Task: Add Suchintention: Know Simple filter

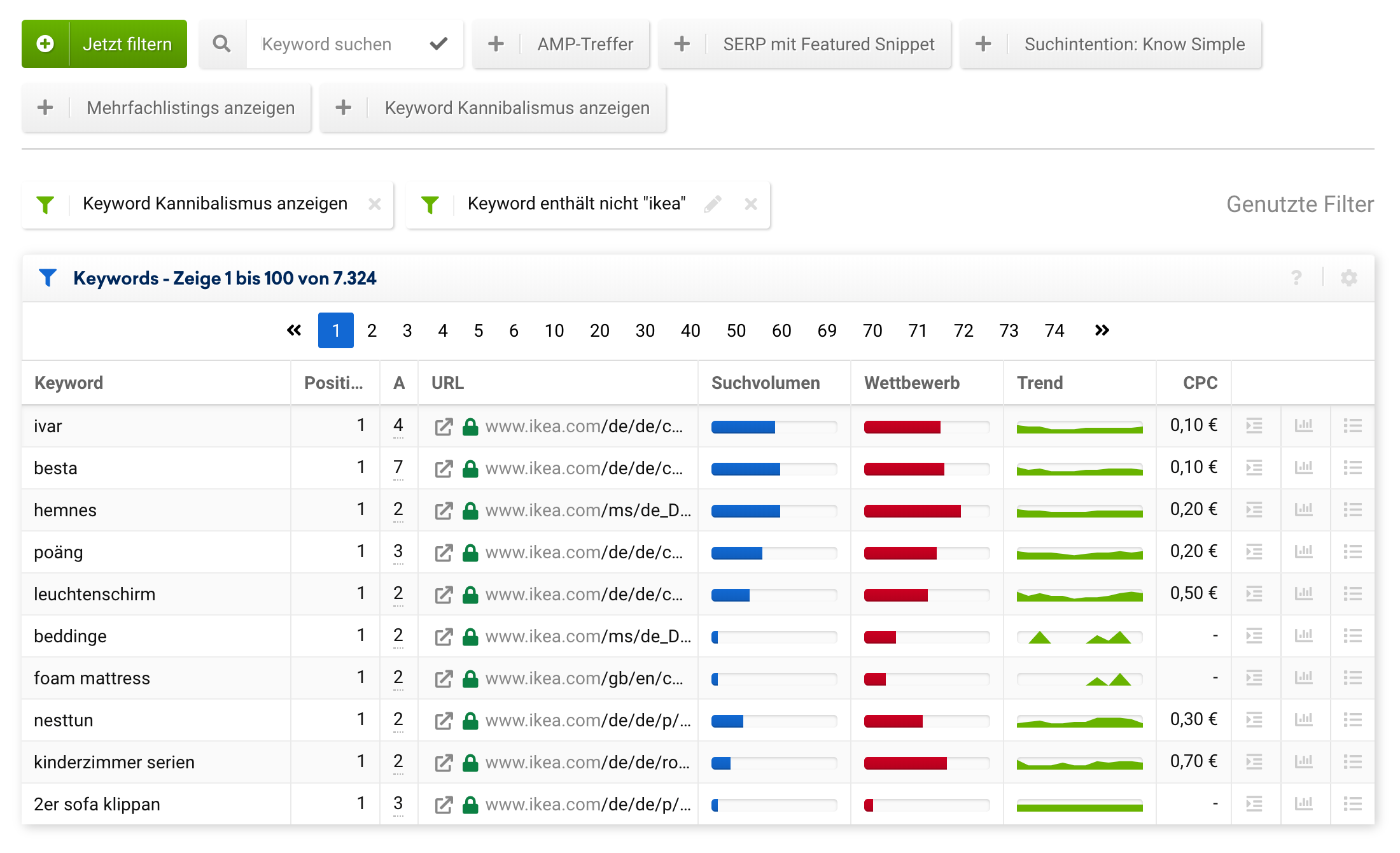Action: [x=1110, y=44]
